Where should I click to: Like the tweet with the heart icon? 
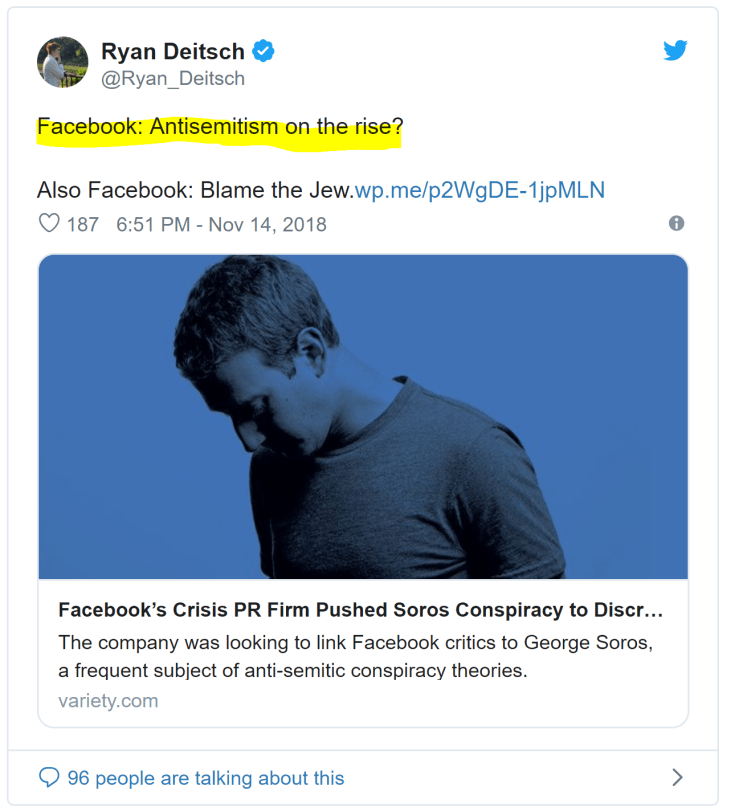point(49,223)
